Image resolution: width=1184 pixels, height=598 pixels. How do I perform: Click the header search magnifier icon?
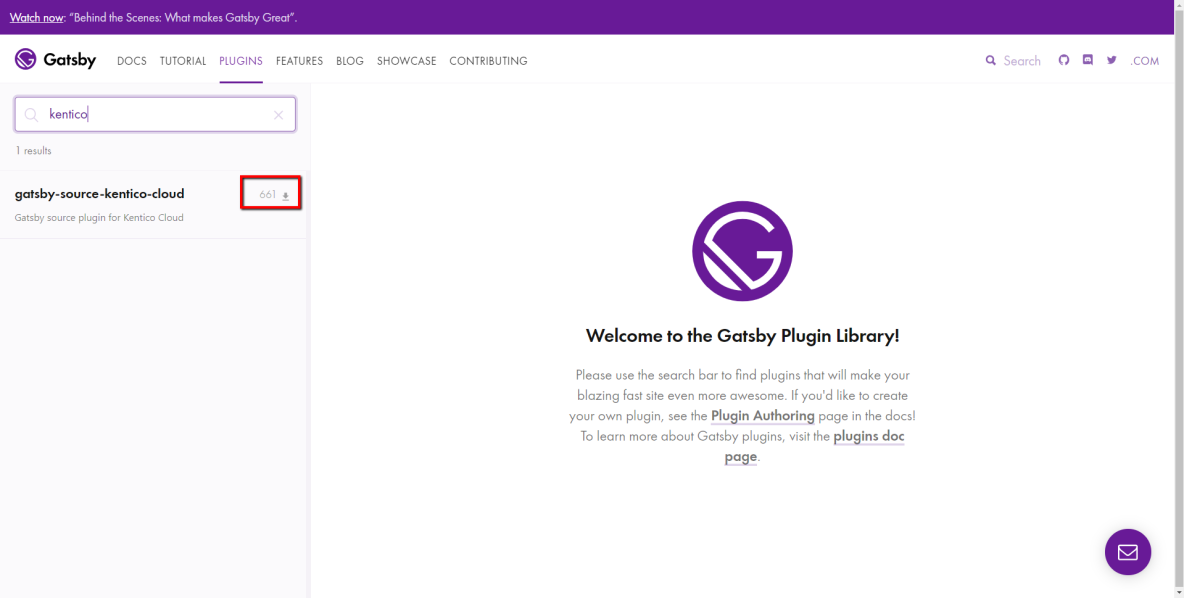tap(991, 60)
